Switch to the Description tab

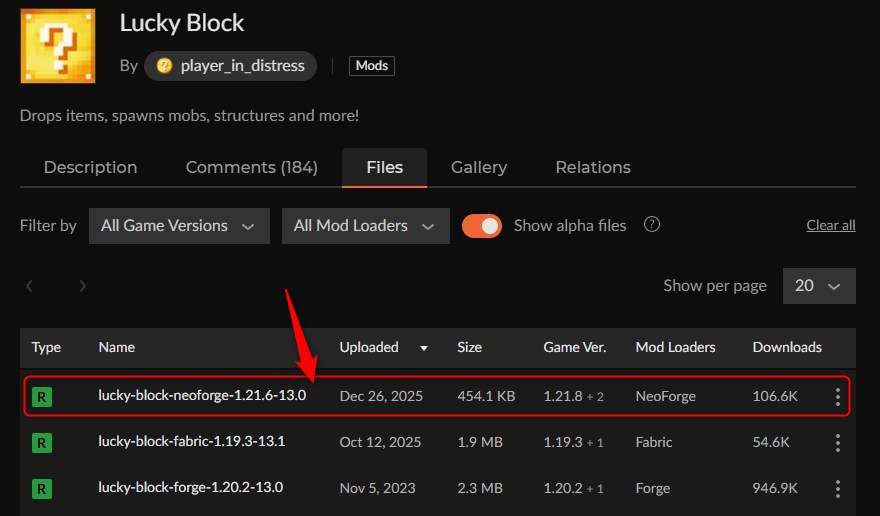pyautogui.click(x=90, y=167)
